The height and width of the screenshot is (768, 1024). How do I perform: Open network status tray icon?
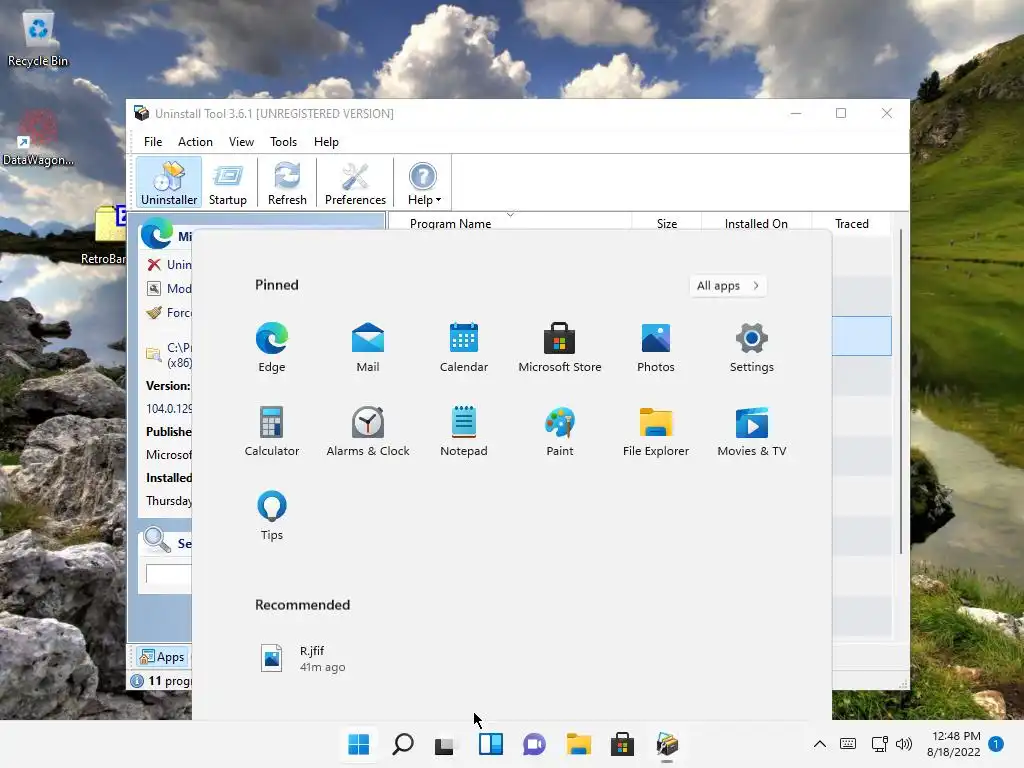point(879,744)
